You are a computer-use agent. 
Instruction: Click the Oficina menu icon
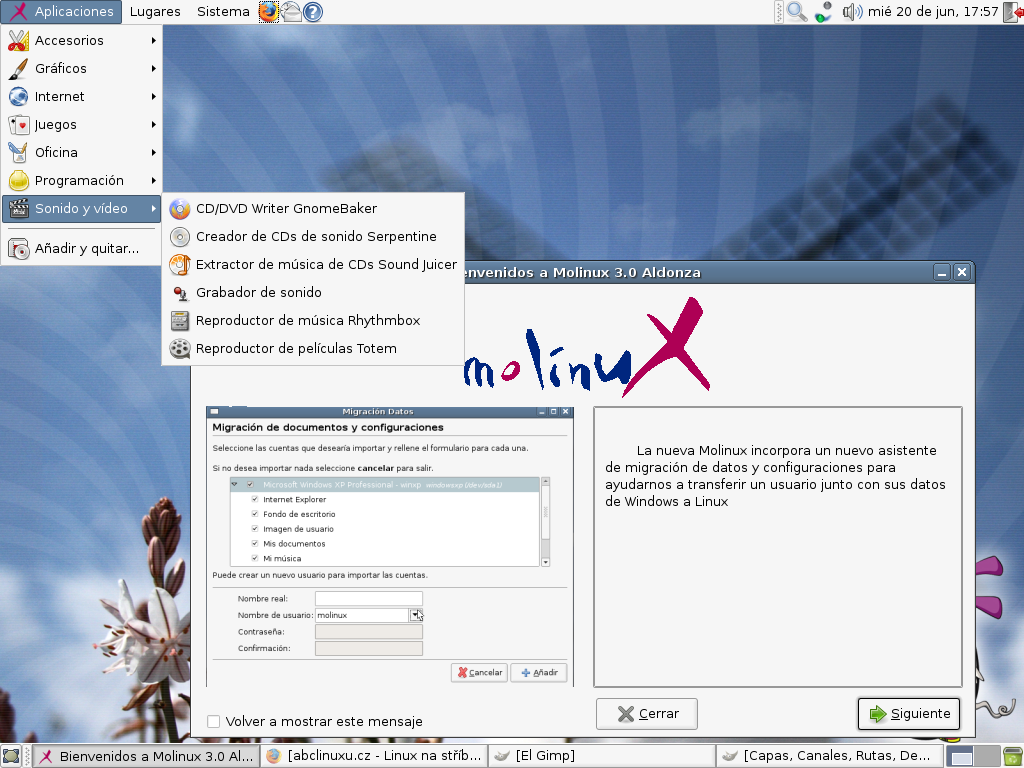click(18, 153)
